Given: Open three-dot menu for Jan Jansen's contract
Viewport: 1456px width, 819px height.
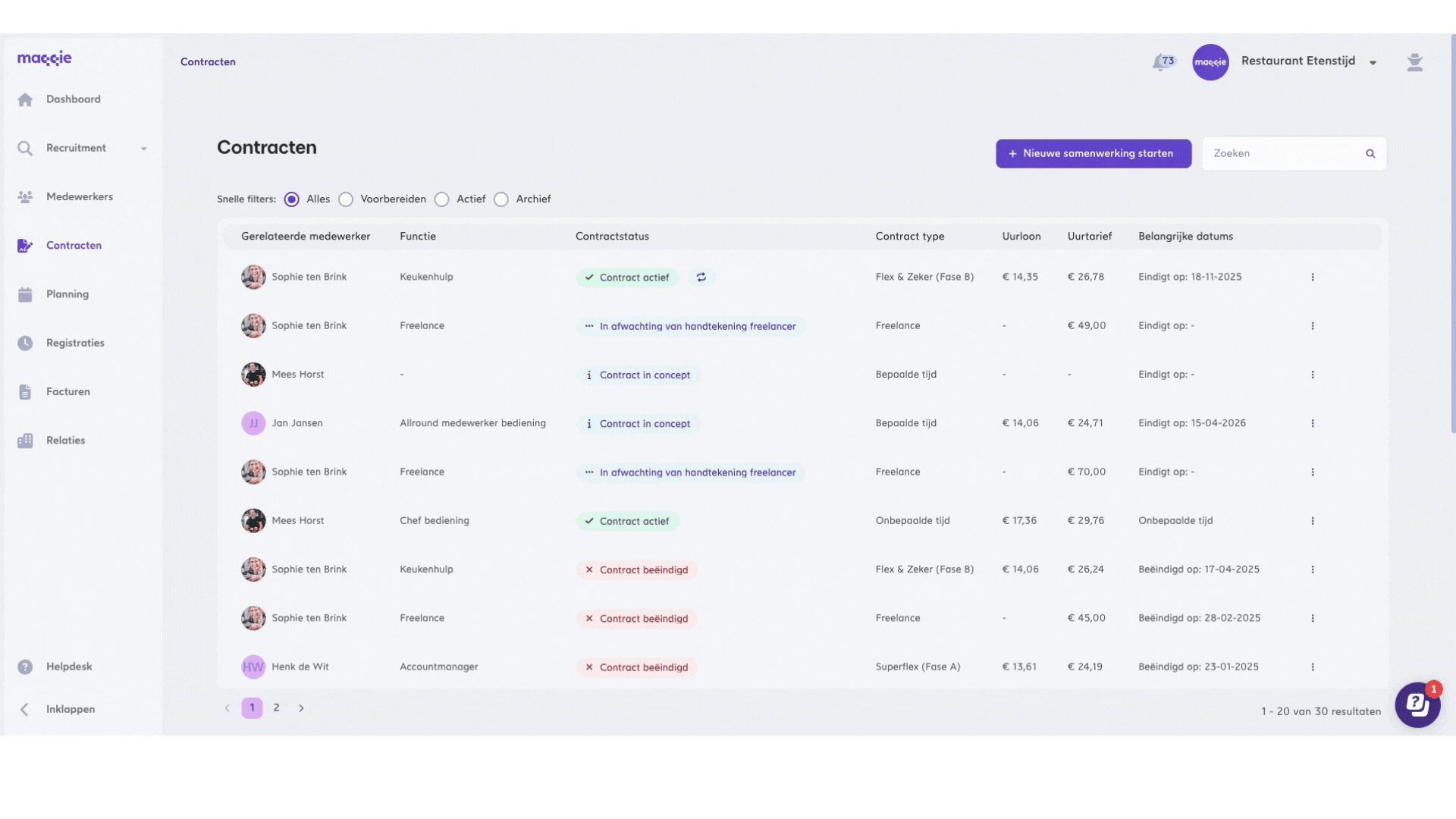Looking at the screenshot, I should (x=1313, y=423).
